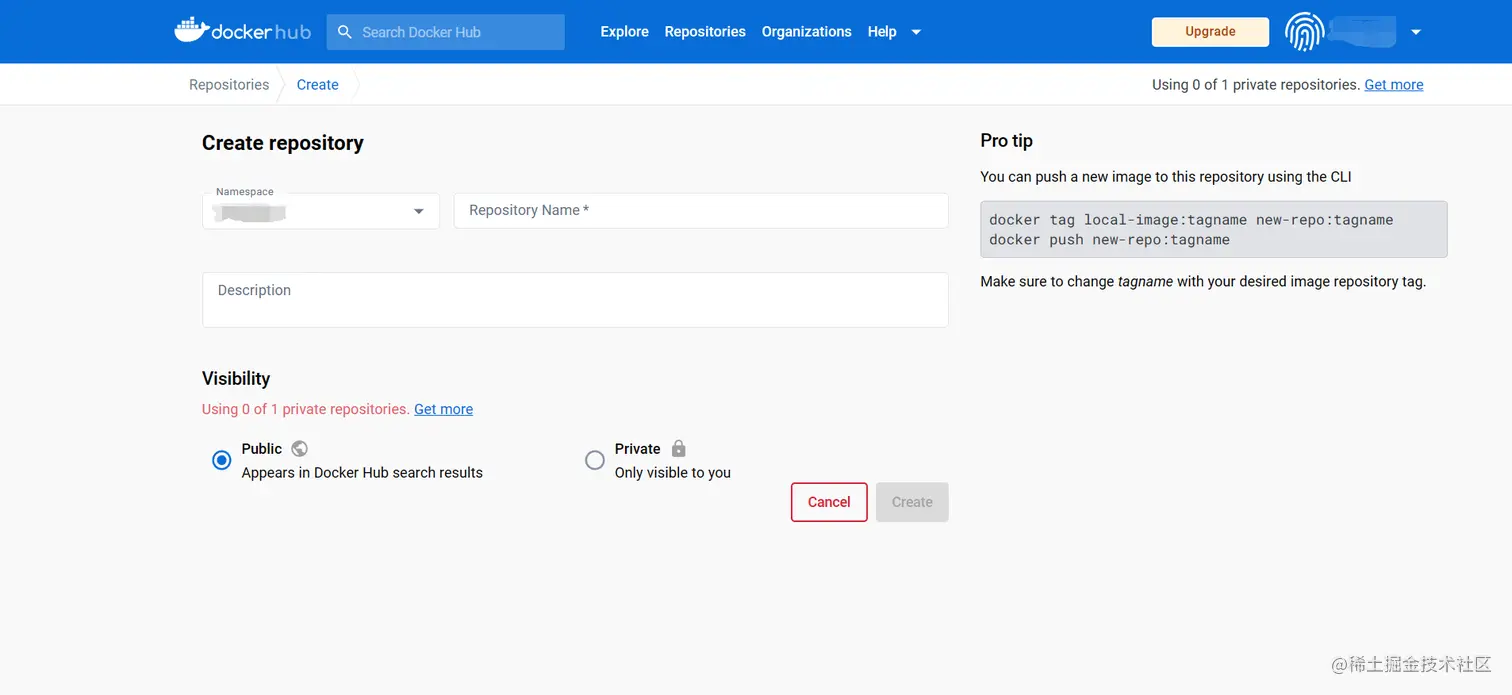
Task: Go to Explore in top navigation
Action: [x=624, y=32]
